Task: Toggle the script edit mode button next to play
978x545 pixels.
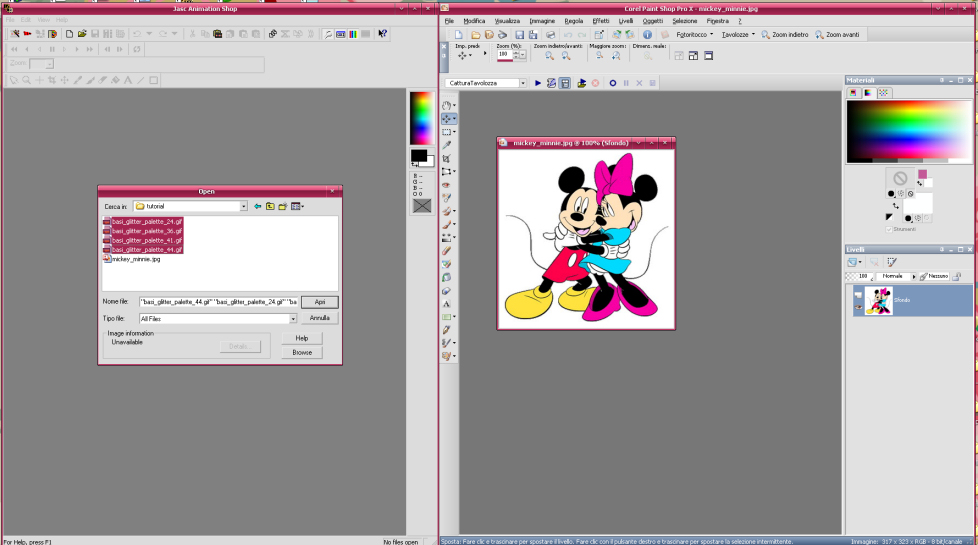Action: point(551,83)
